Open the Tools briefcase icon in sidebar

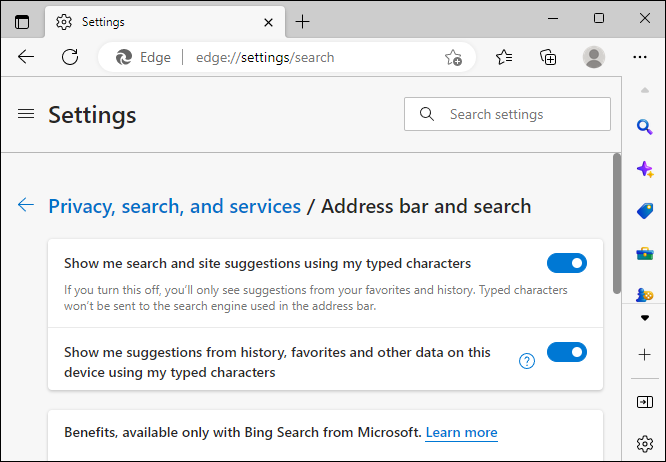coord(645,254)
